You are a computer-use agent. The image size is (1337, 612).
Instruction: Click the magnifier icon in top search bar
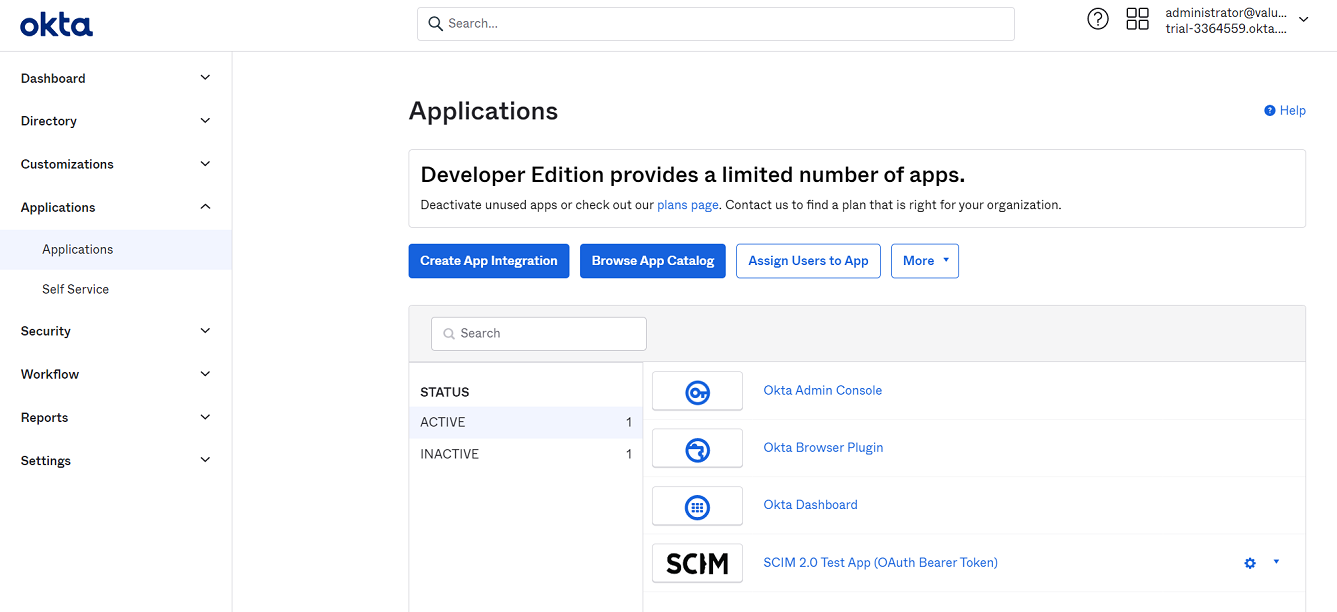[436, 23]
